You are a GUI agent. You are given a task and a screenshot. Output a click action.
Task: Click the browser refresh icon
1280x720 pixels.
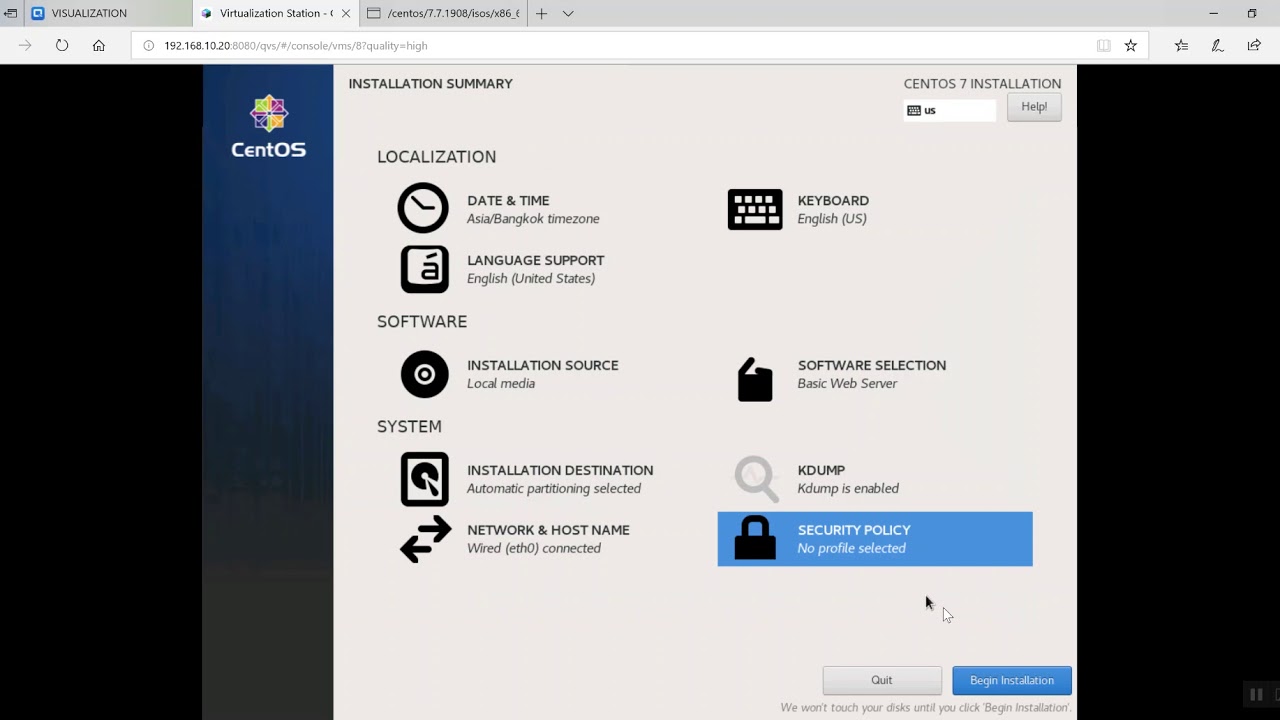tap(62, 45)
